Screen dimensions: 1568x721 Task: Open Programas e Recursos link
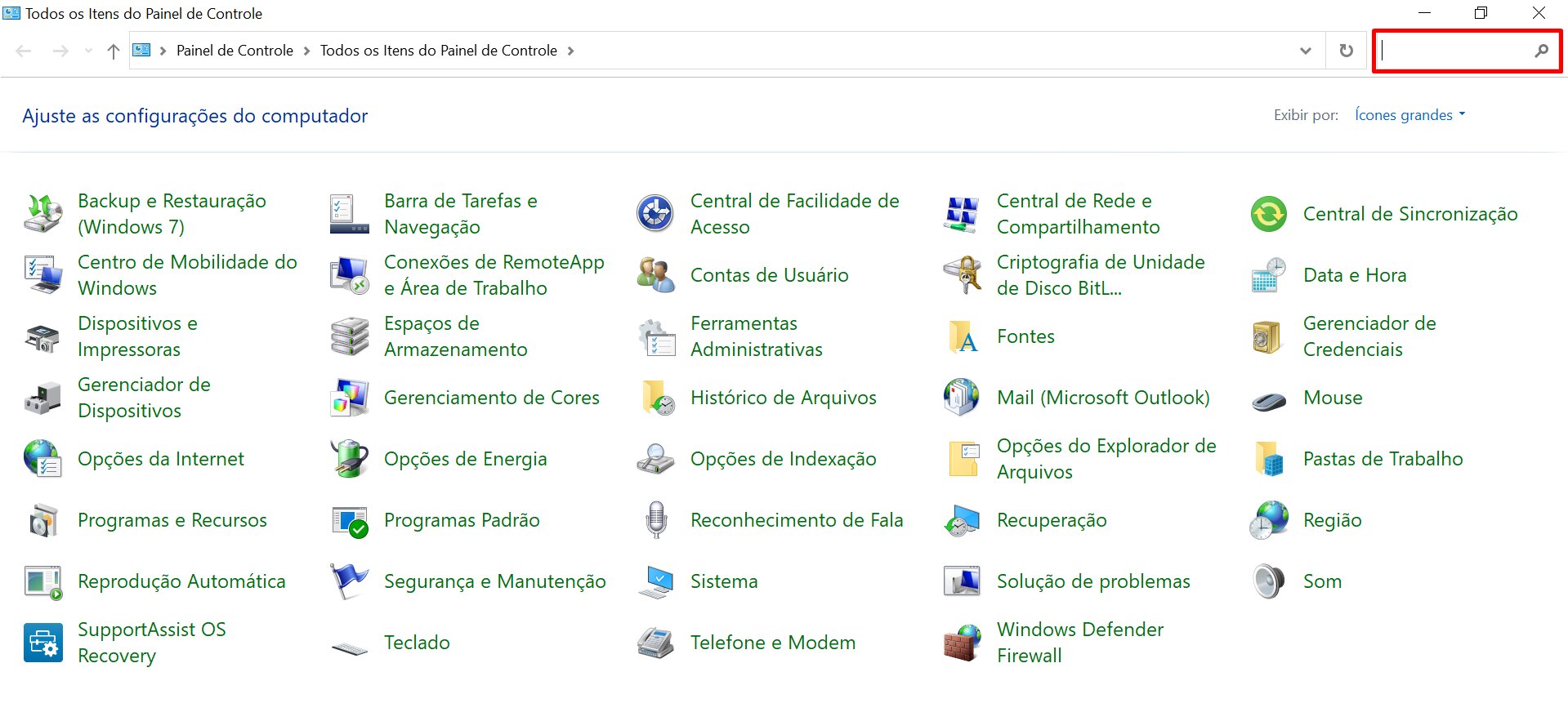tap(172, 520)
